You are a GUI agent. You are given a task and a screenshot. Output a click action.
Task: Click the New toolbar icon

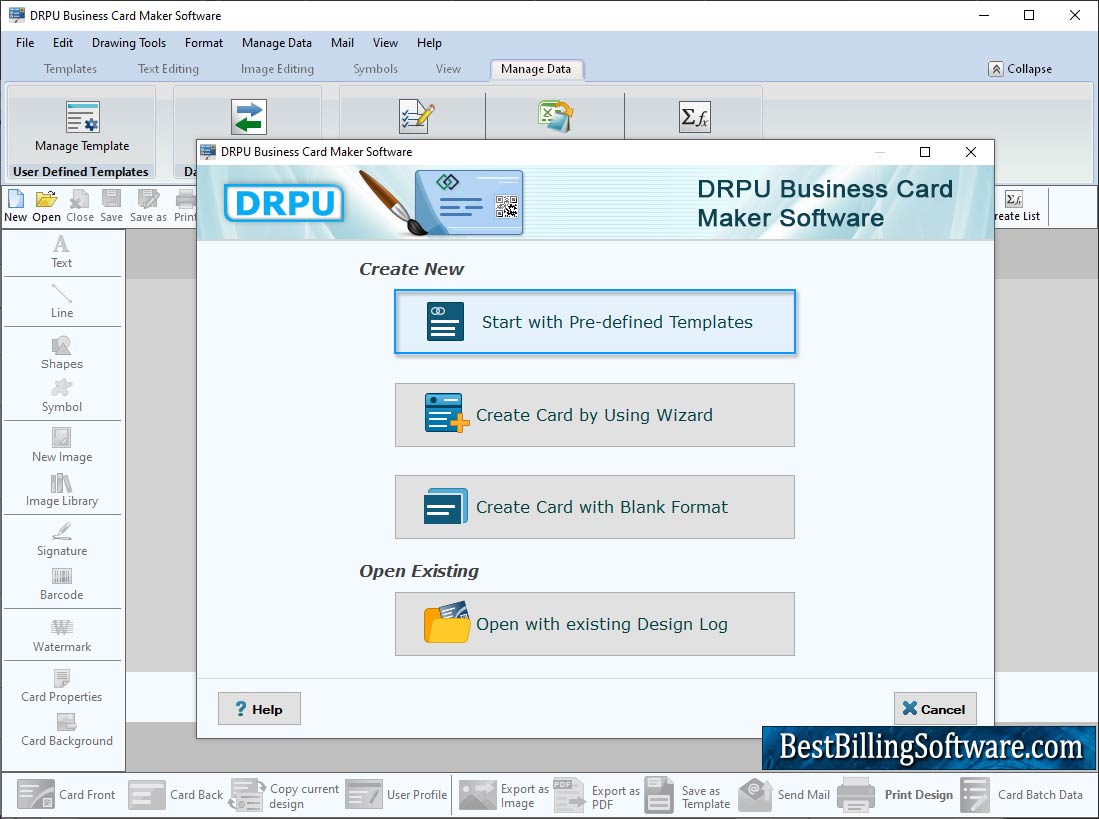[15, 206]
